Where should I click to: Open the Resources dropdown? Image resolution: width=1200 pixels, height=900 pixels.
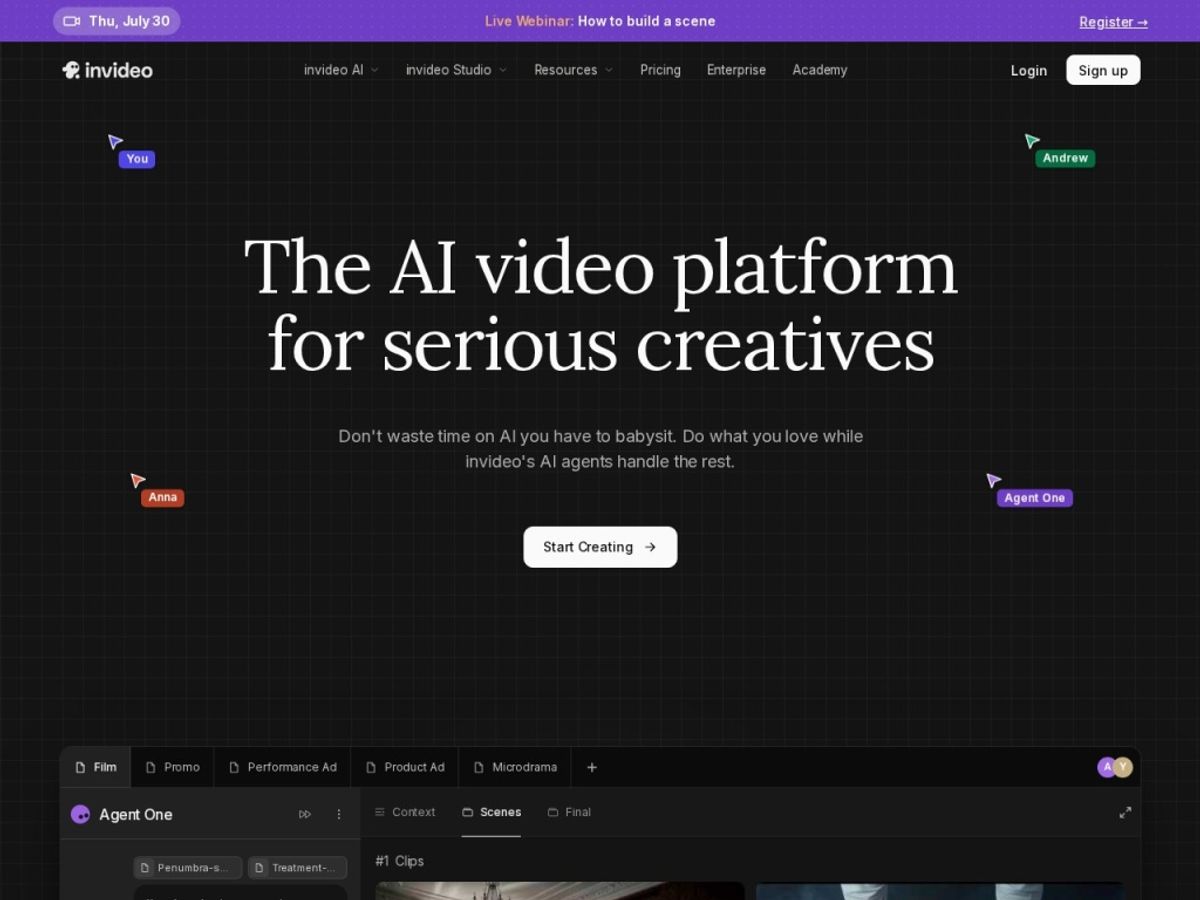pos(573,70)
